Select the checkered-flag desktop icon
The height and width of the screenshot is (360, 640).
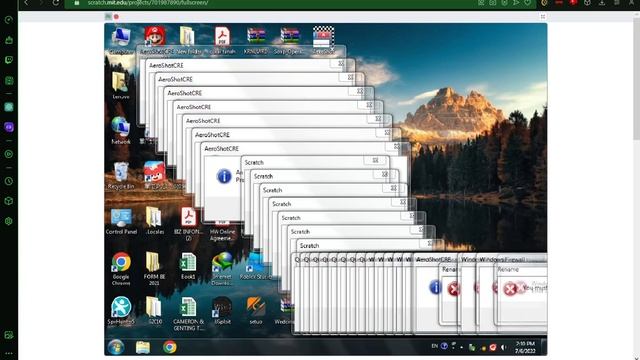click(x=323, y=40)
